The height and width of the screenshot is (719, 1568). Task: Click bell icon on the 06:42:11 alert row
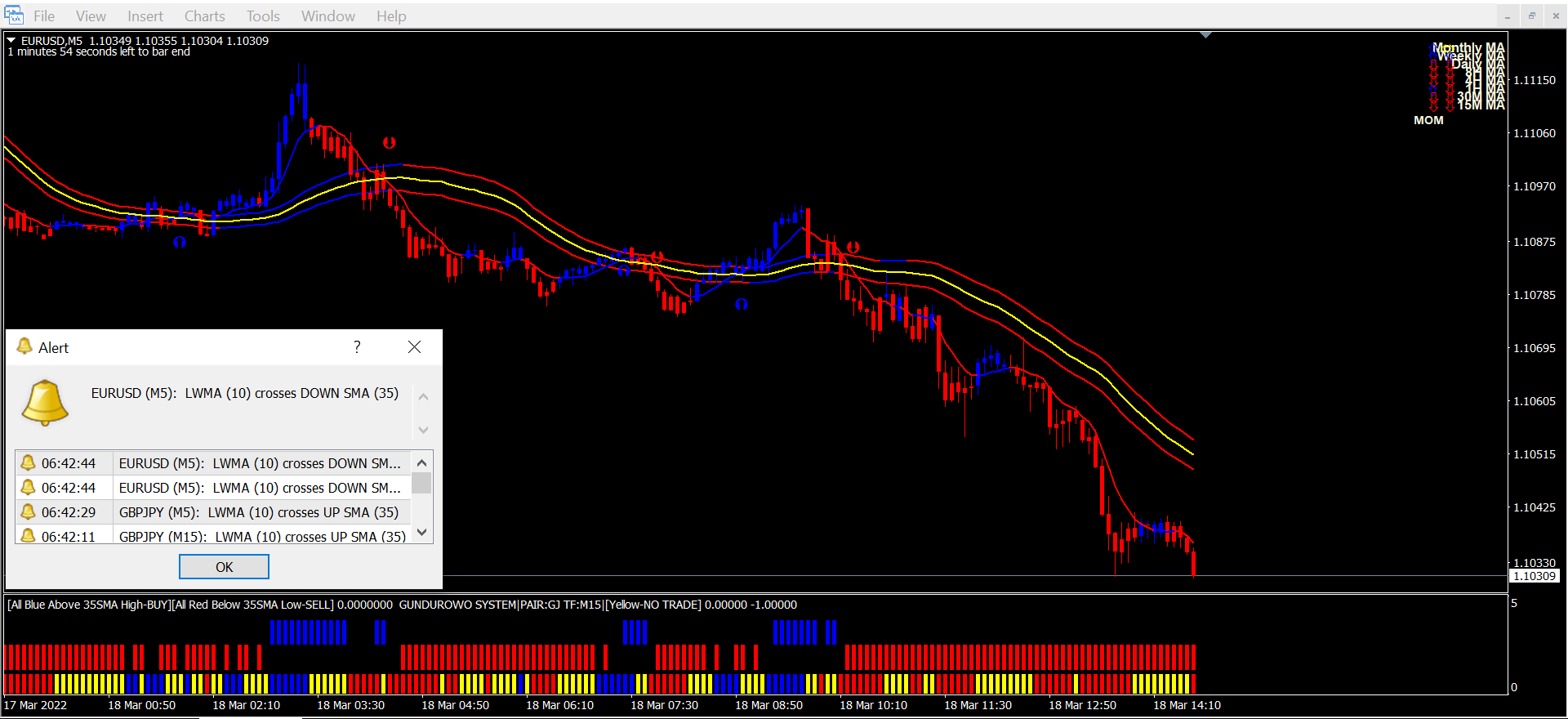tap(28, 536)
